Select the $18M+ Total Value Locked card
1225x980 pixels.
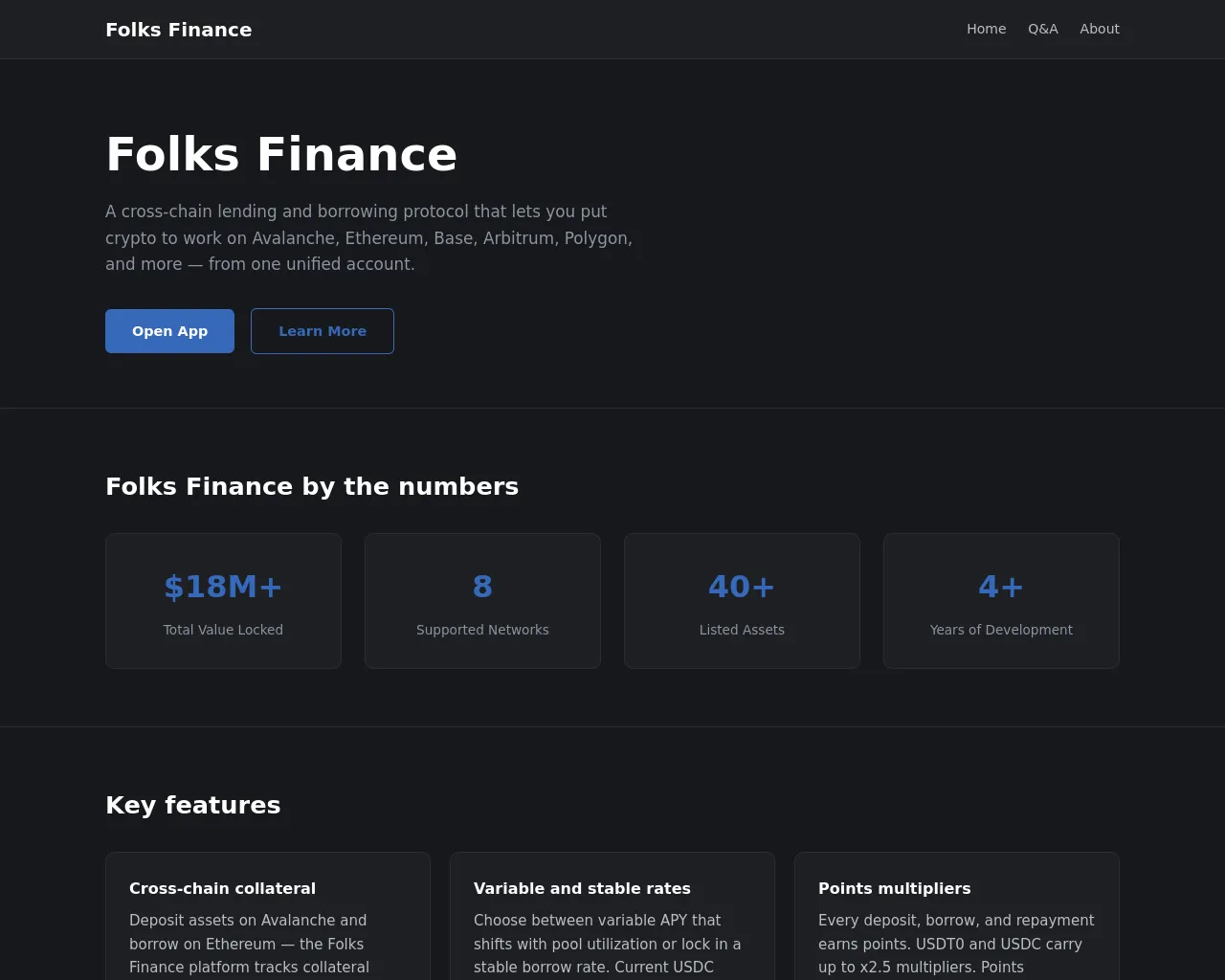point(223,601)
